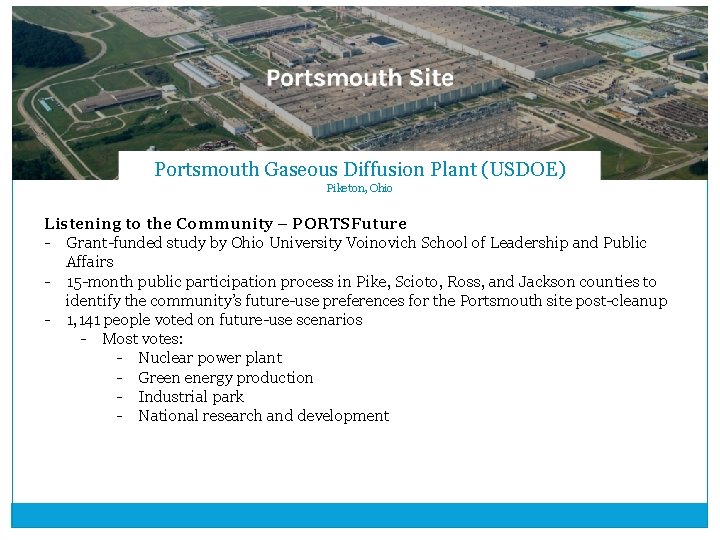This screenshot has height=540, width=720.
Task: Select 'Listening to the Community – PORTSFuture' heading
Action: point(225,224)
